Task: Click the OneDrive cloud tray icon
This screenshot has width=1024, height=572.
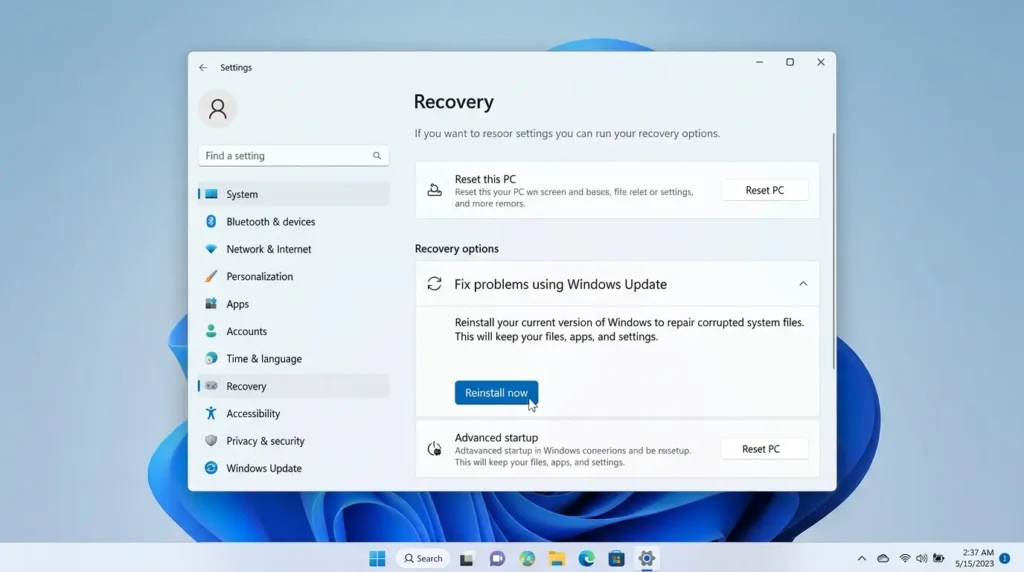Action: click(883, 558)
